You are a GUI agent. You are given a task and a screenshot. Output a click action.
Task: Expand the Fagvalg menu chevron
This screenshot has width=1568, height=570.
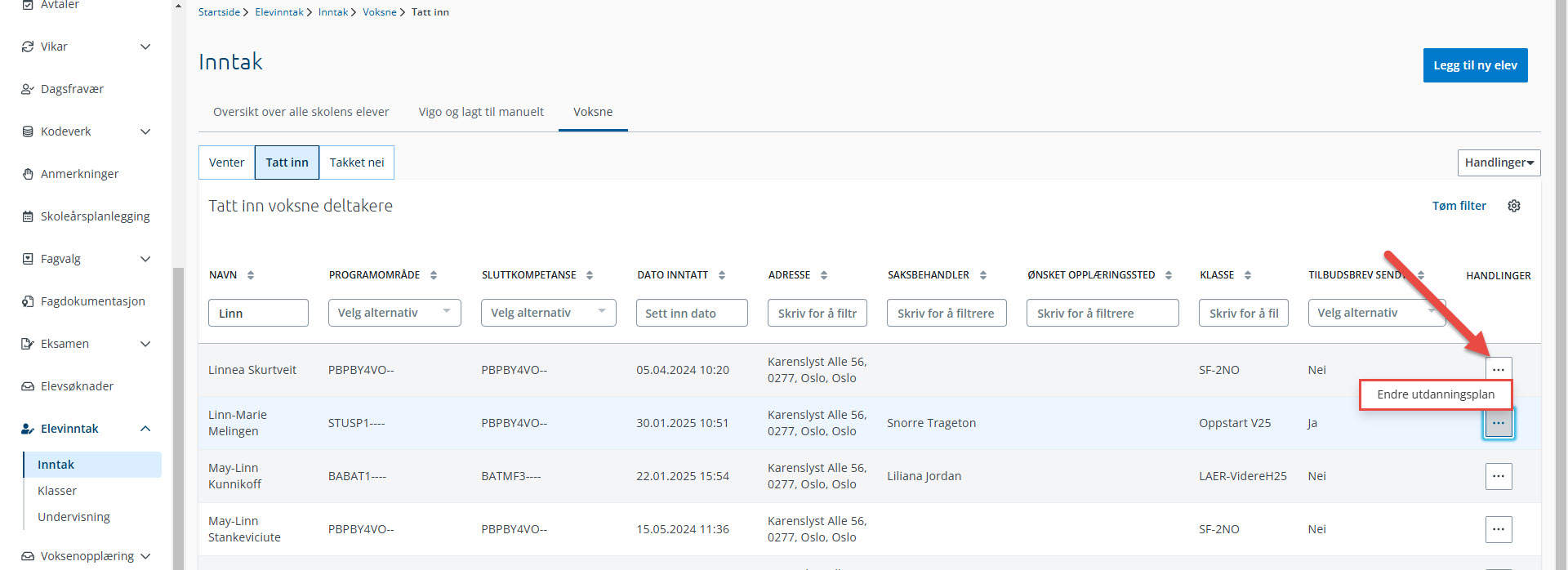(x=145, y=259)
